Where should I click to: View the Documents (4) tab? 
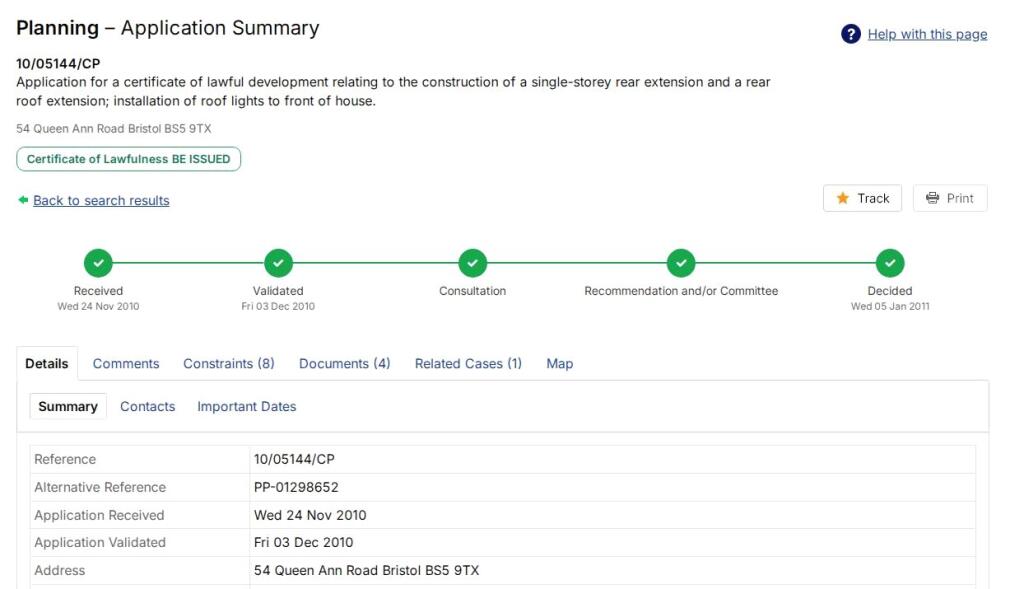click(345, 364)
